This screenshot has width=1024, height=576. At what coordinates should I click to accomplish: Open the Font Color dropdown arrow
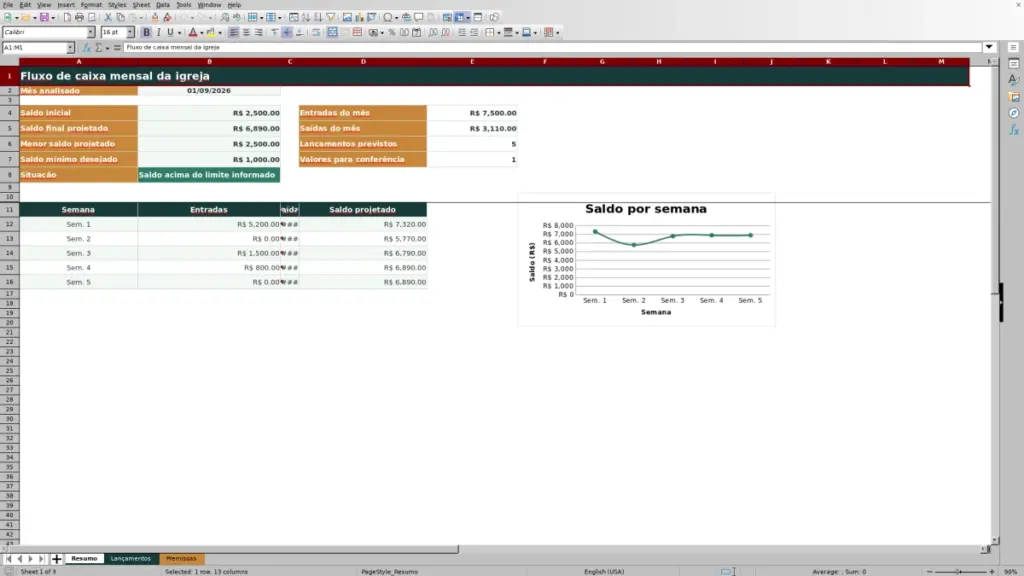pos(201,33)
